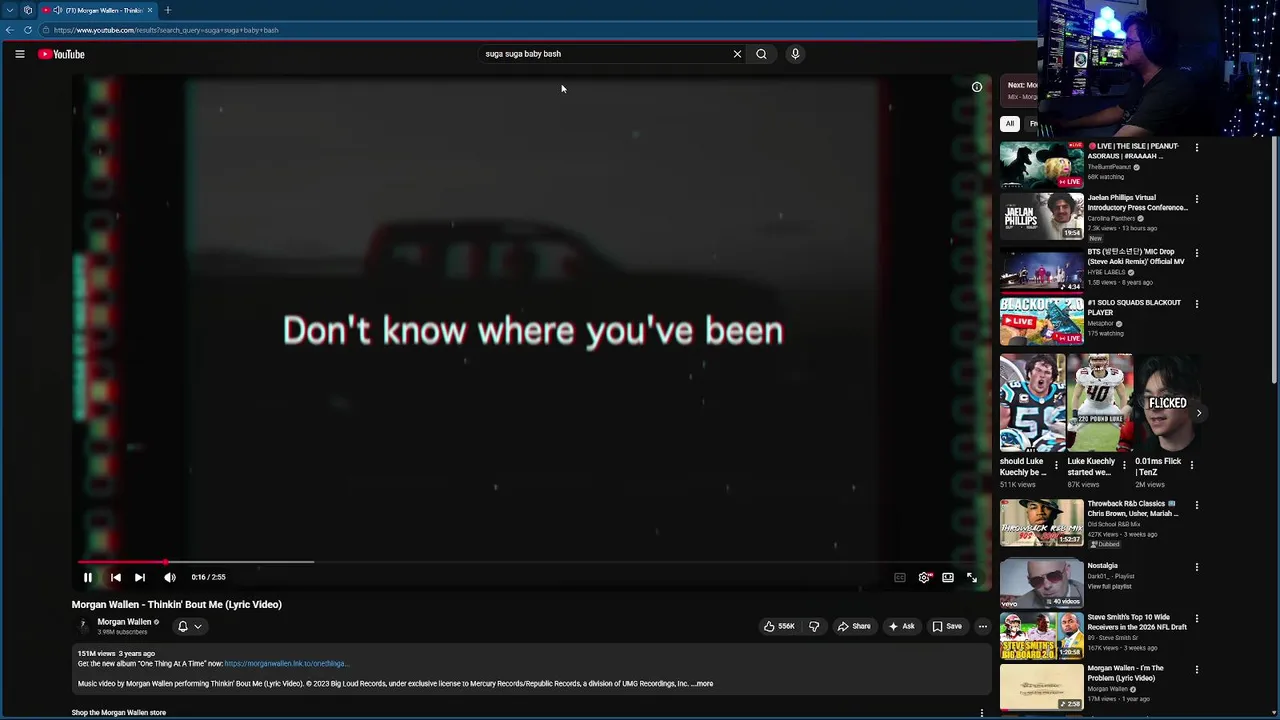Toggle the notification bell for Morgan Wallen
Screen dimensions: 1280x720
[183, 626]
